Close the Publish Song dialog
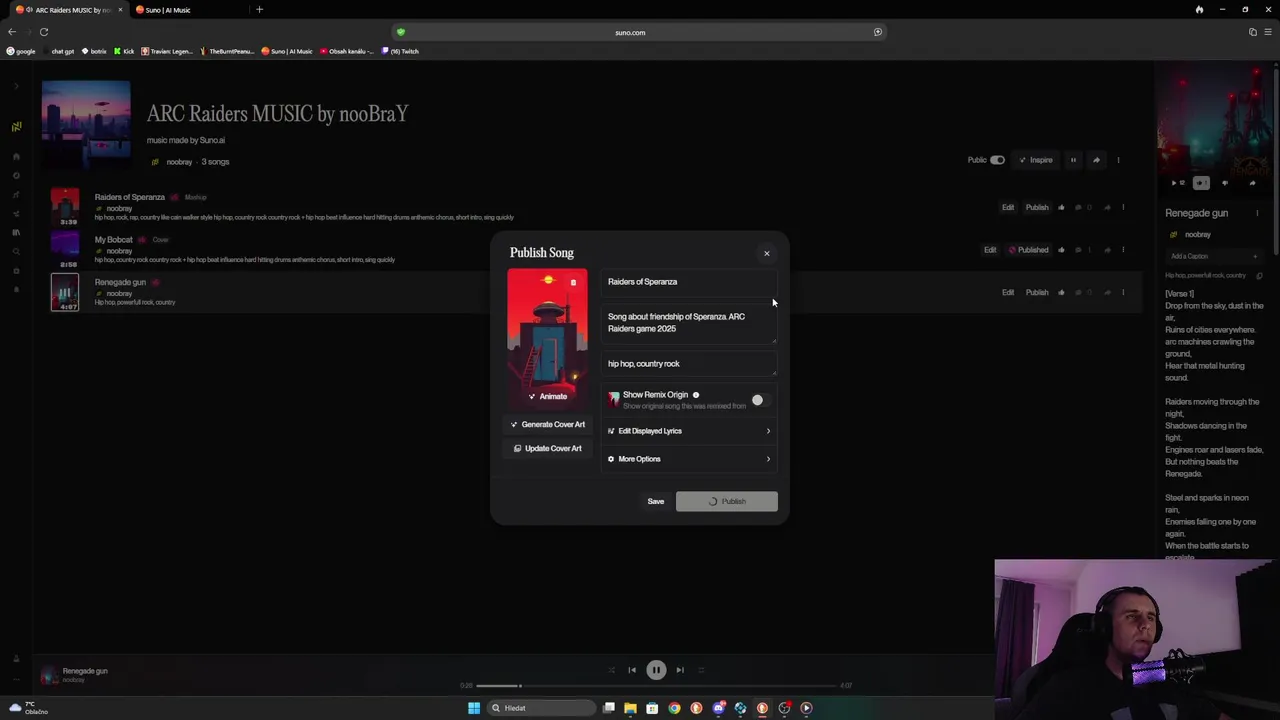Viewport: 1280px width, 720px height. point(767,253)
